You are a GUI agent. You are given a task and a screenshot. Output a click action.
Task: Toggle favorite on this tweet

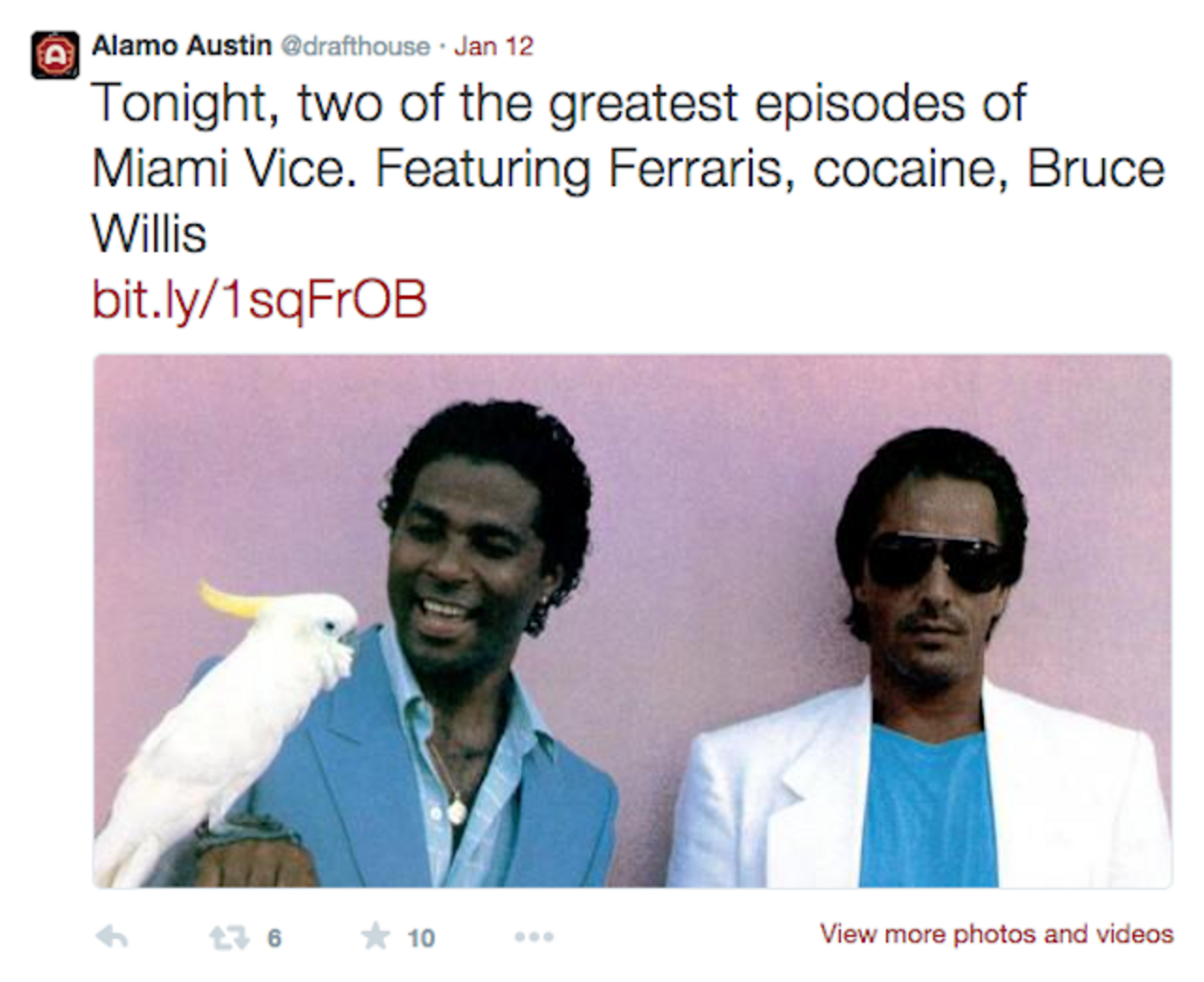tap(374, 936)
